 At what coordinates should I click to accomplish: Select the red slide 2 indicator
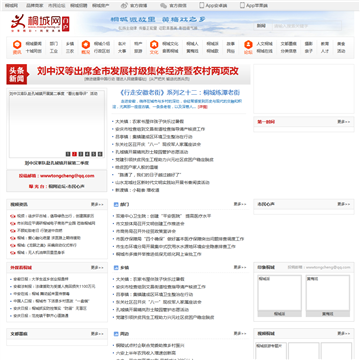tap(74, 154)
